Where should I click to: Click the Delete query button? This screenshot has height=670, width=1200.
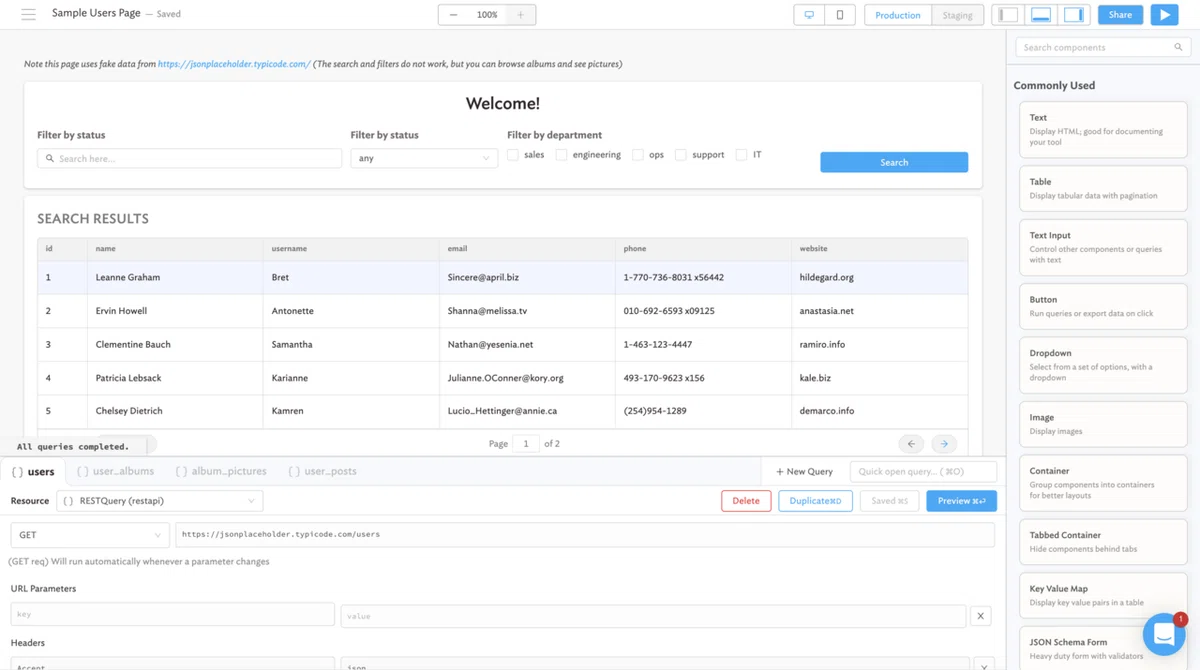tap(746, 501)
